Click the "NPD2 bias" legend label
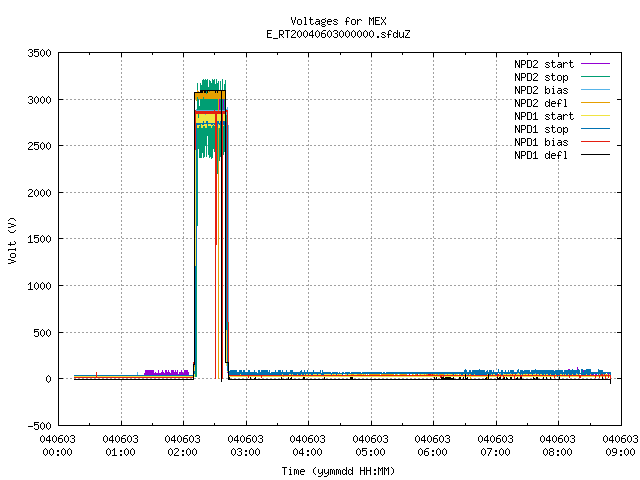This screenshot has height=480, width=640. click(541, 90)
